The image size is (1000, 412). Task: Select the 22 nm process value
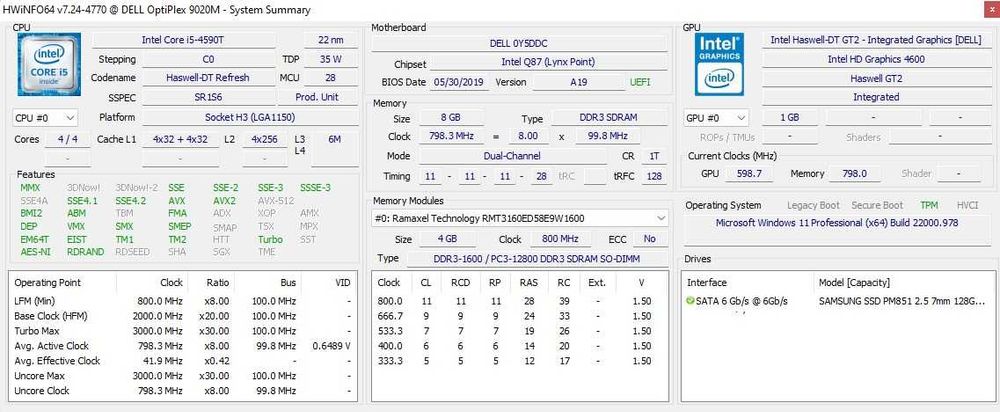(x=330, y=40)
